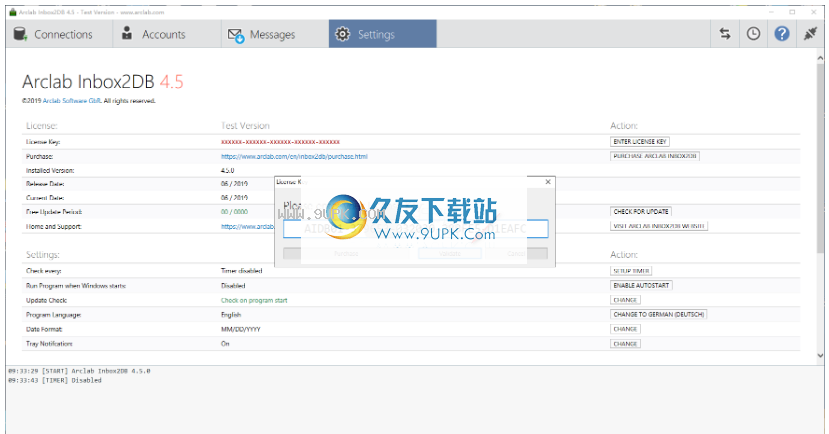Screen dimensions: 829x434
Task: Click the Check For Update button
Action: click(x=641, y=211)
